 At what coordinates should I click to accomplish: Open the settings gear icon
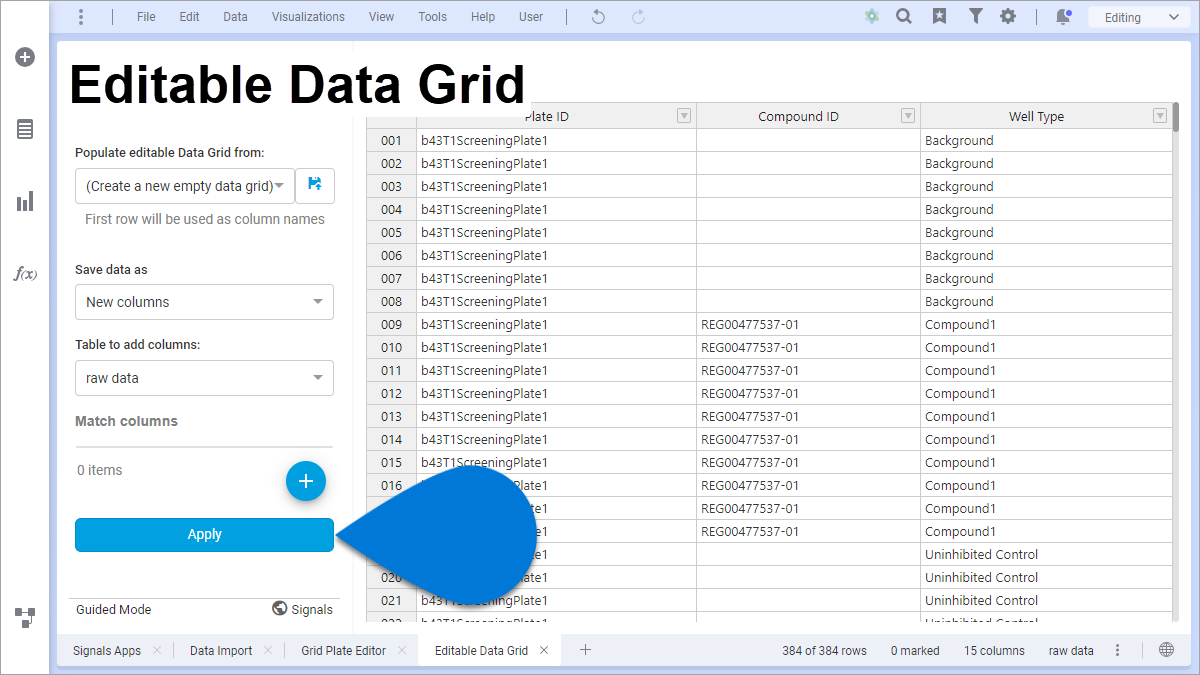click(1008, 17)
